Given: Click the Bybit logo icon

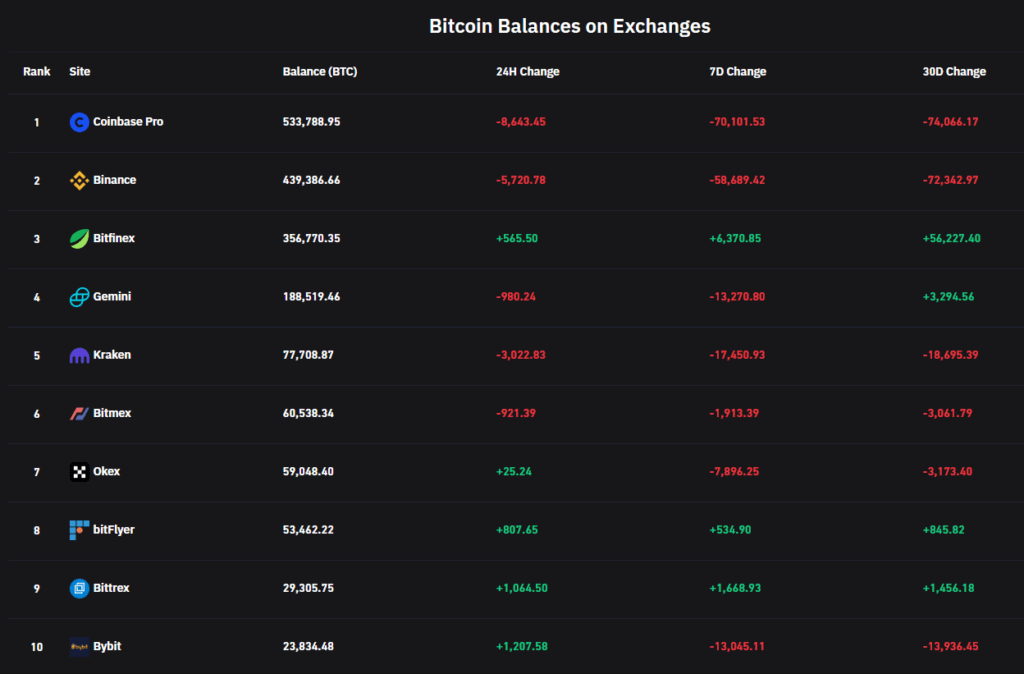Looking at the screenshot, I should [79, 646].
